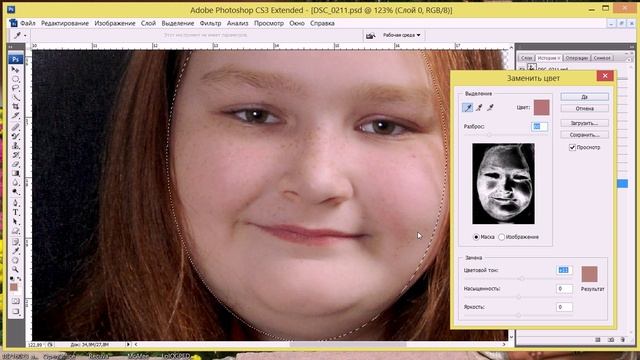Select the Brush tool

click(16, 136)
